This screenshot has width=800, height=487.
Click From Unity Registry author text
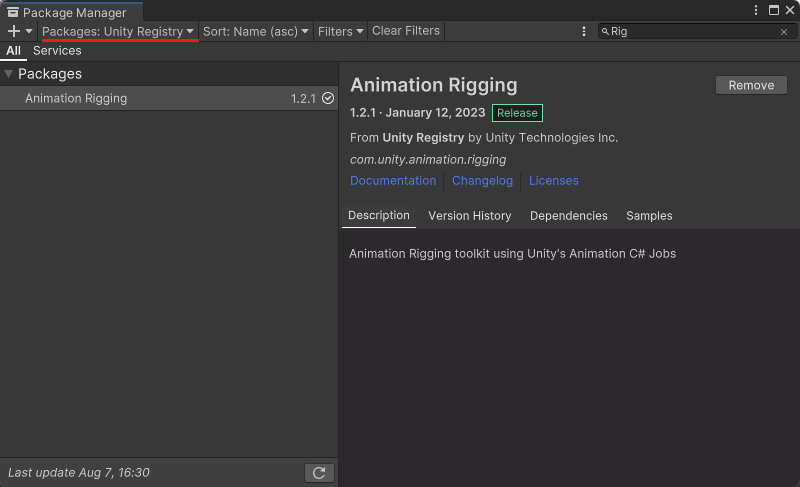pyautogui.click(x=484, y=138)
